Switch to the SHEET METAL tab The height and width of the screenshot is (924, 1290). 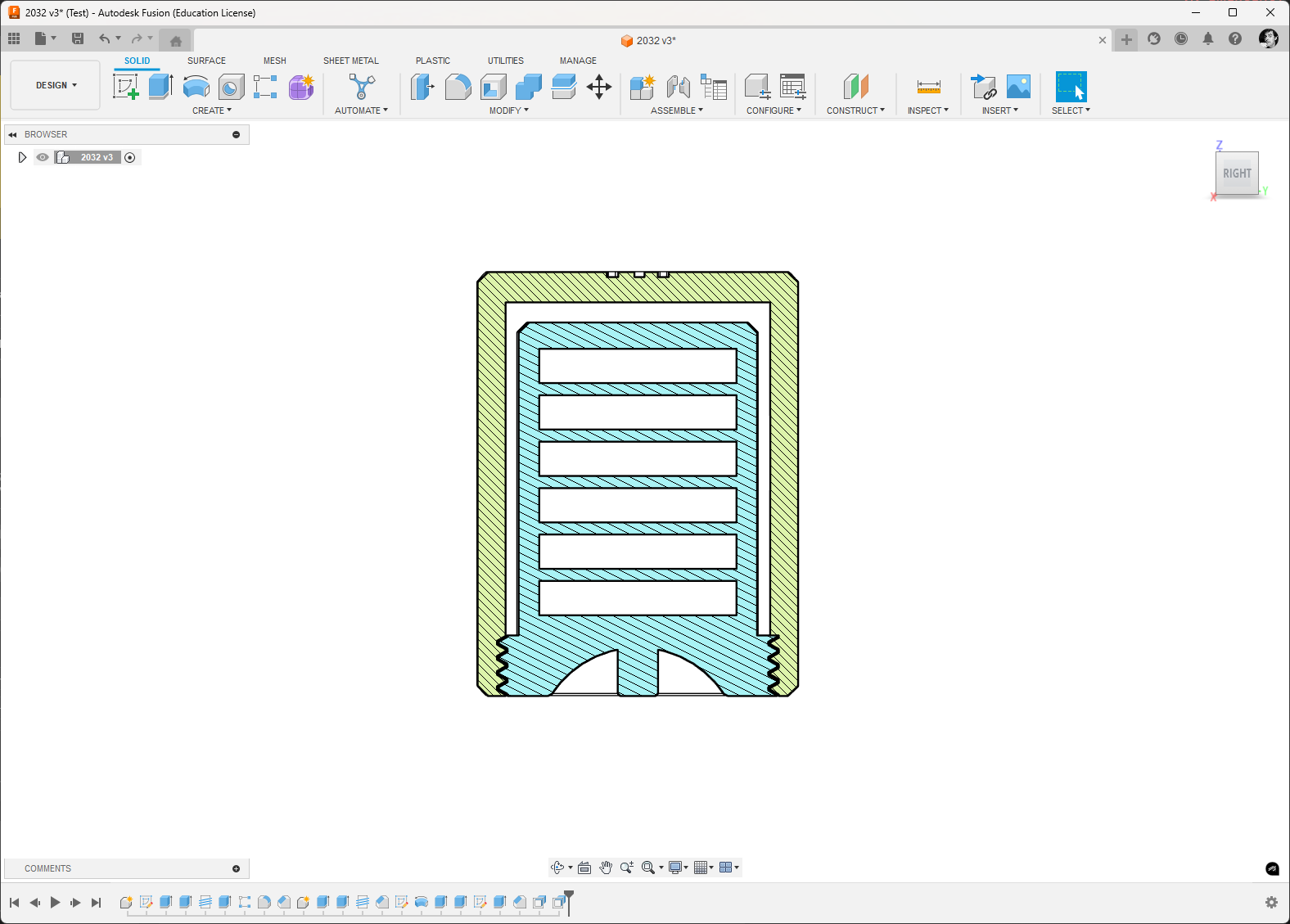pos(351,61)
